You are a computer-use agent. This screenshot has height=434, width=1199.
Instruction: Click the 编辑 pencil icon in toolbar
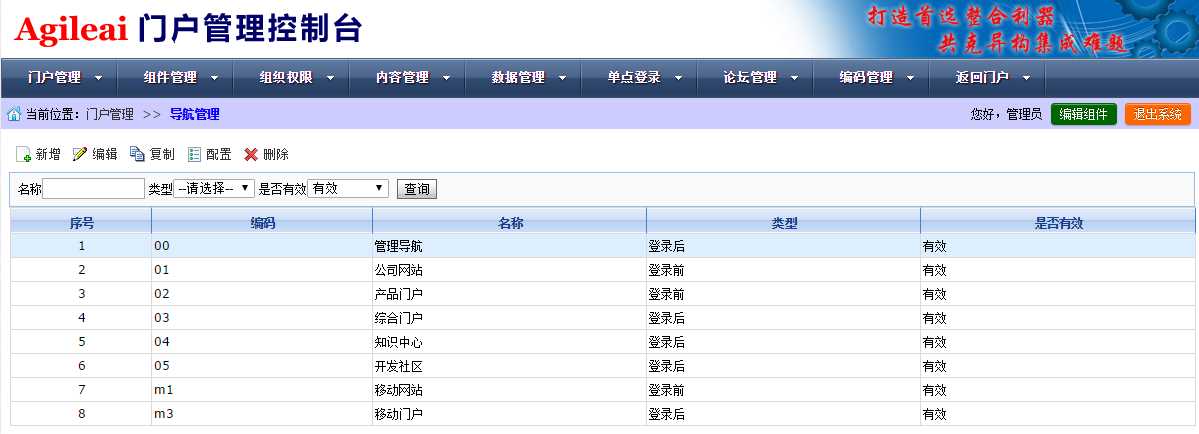point(80,154)
